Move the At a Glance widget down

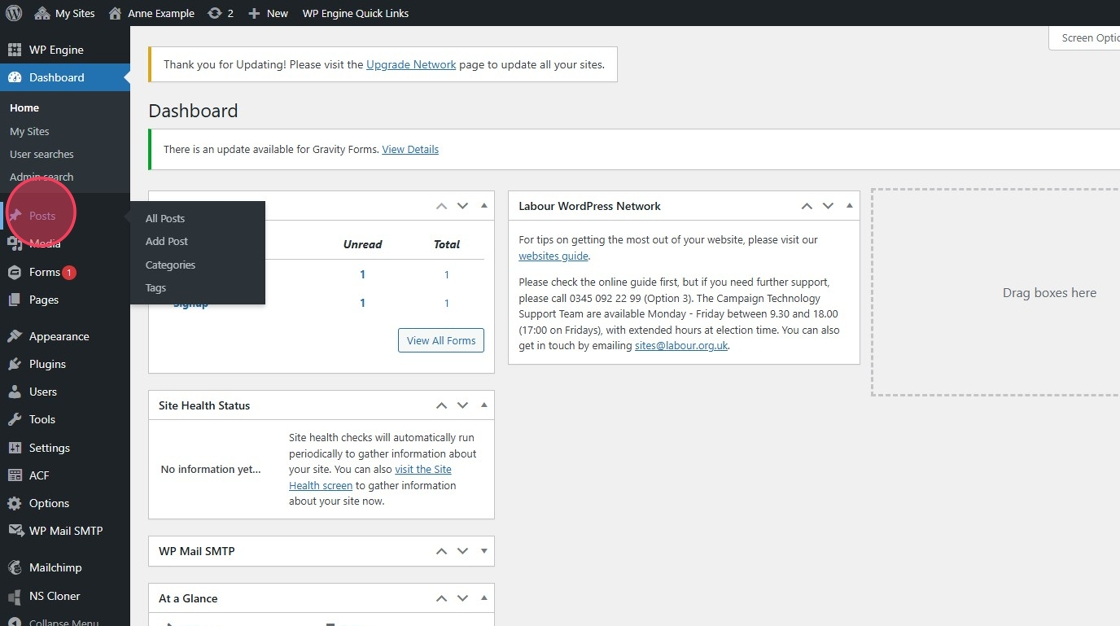coord(462,598)
